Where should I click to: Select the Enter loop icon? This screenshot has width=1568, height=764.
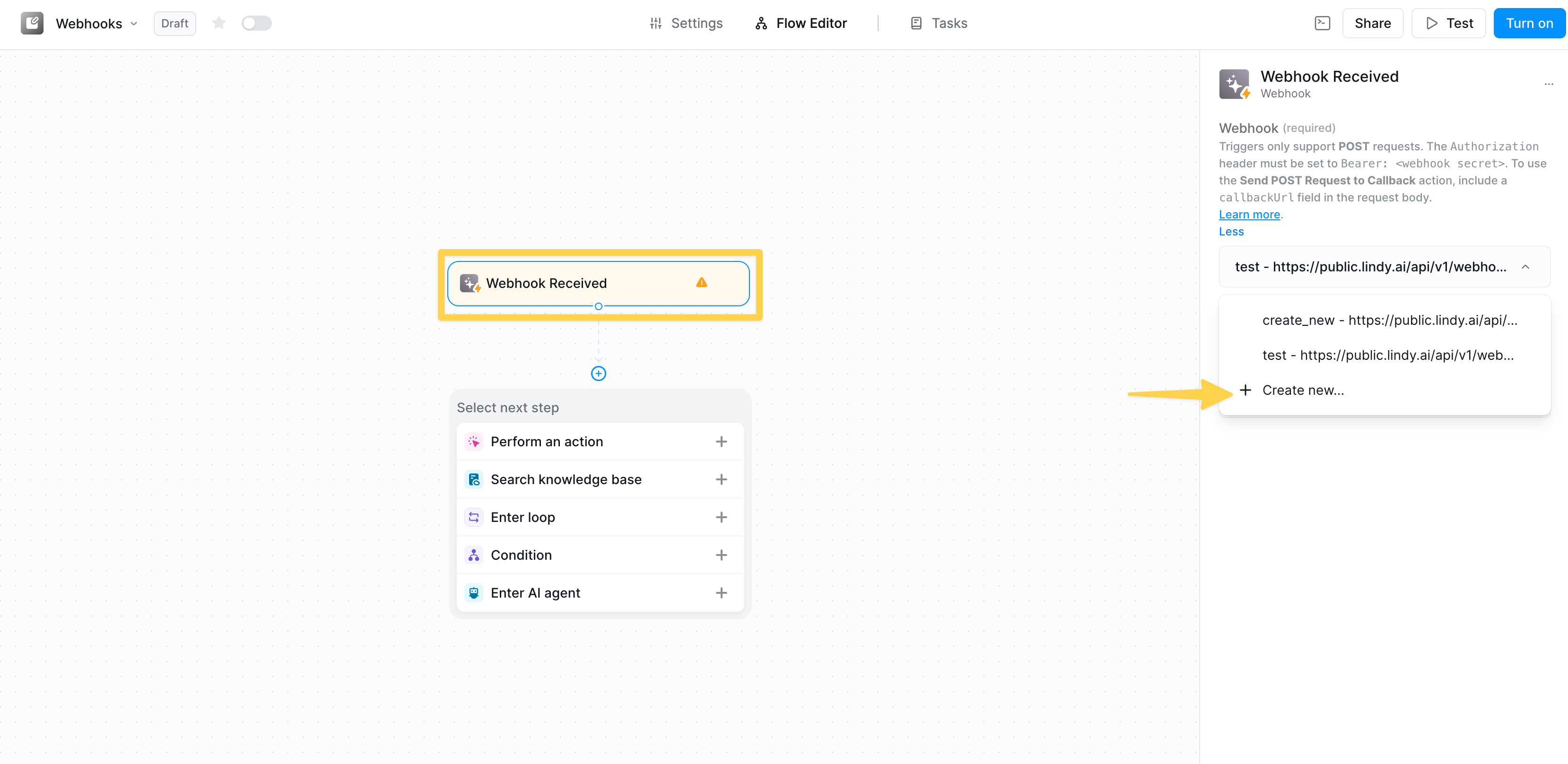(473, 517)
